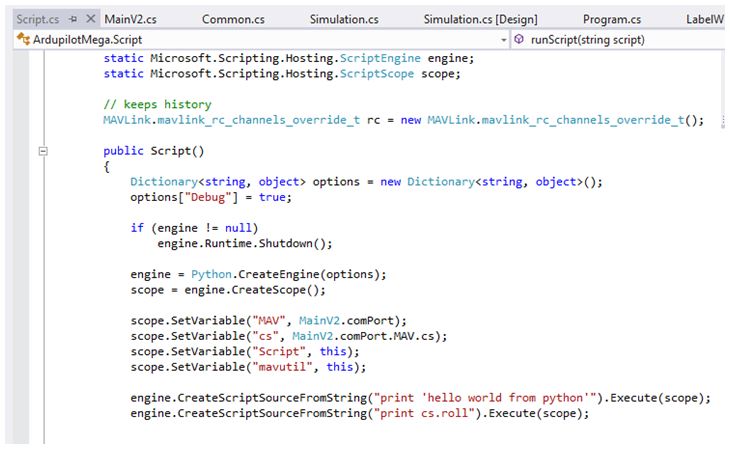Select the partially visible LabelW tab

click(x=704, y=19)
